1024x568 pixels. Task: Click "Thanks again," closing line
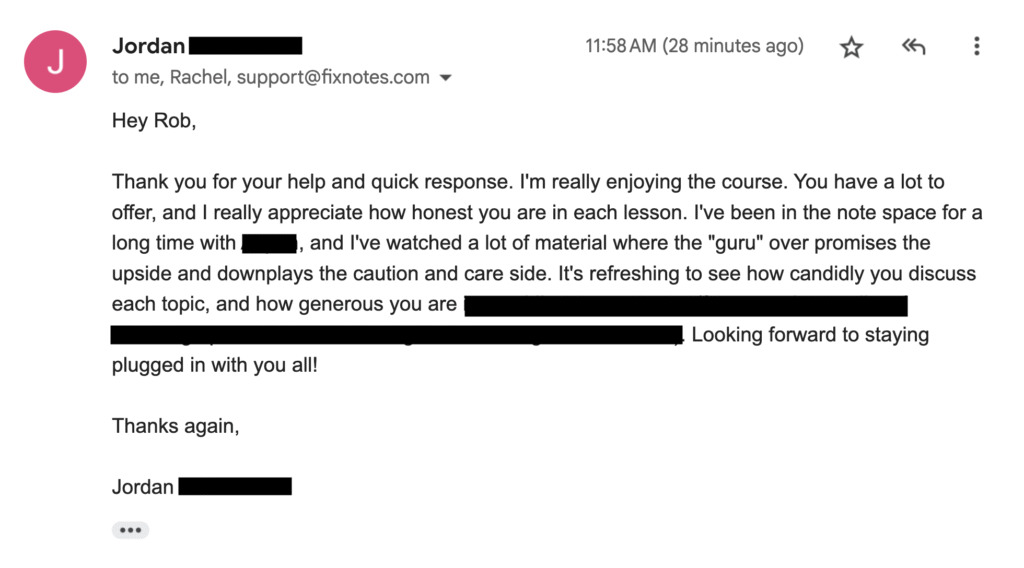point(176,425)
